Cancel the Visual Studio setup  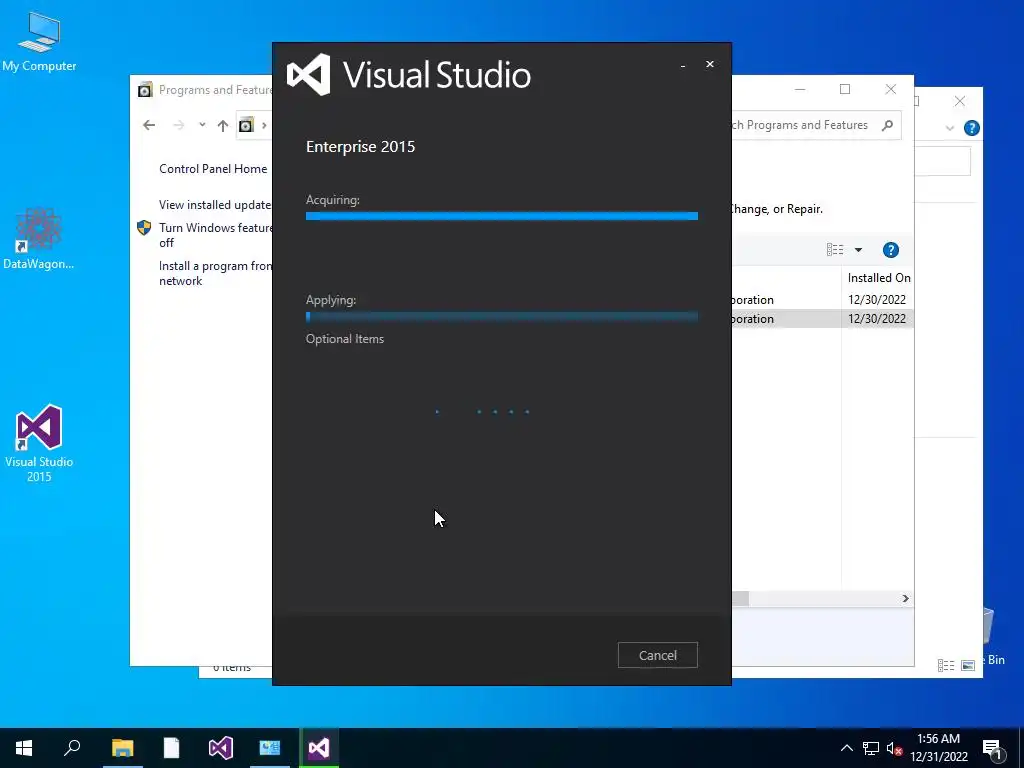pos(657,655)
